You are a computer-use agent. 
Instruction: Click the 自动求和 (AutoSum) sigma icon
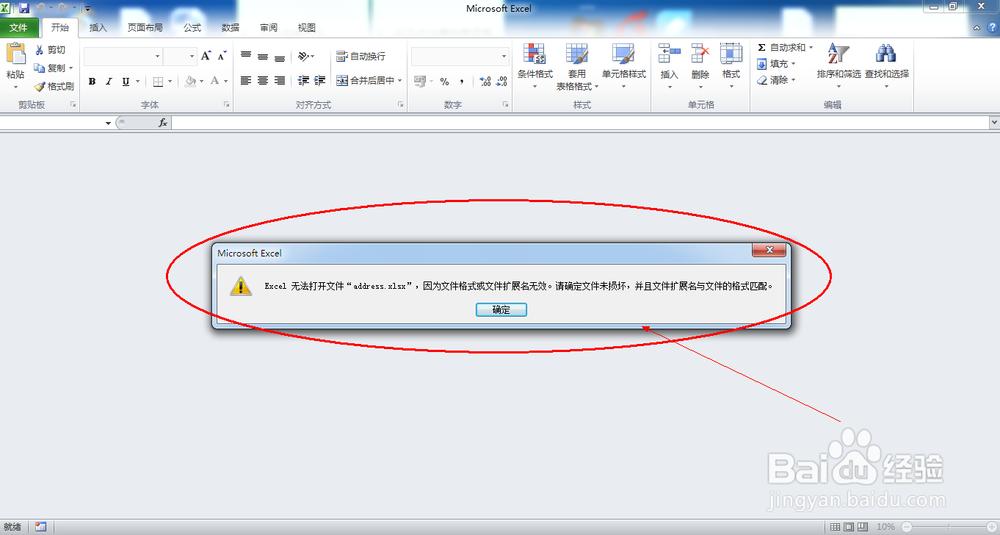click(762, 47)
